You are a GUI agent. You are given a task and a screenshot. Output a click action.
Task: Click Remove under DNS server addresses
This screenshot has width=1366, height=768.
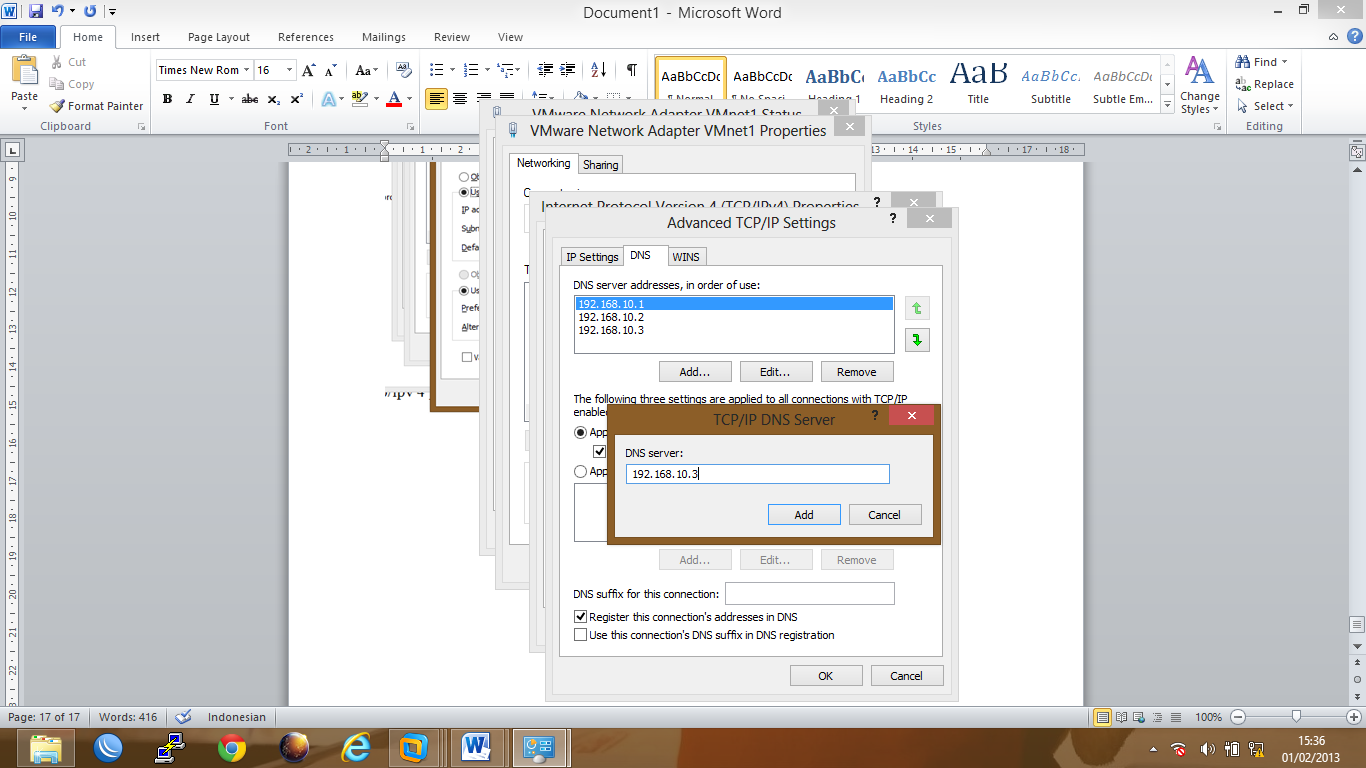(x=856, y=372)
